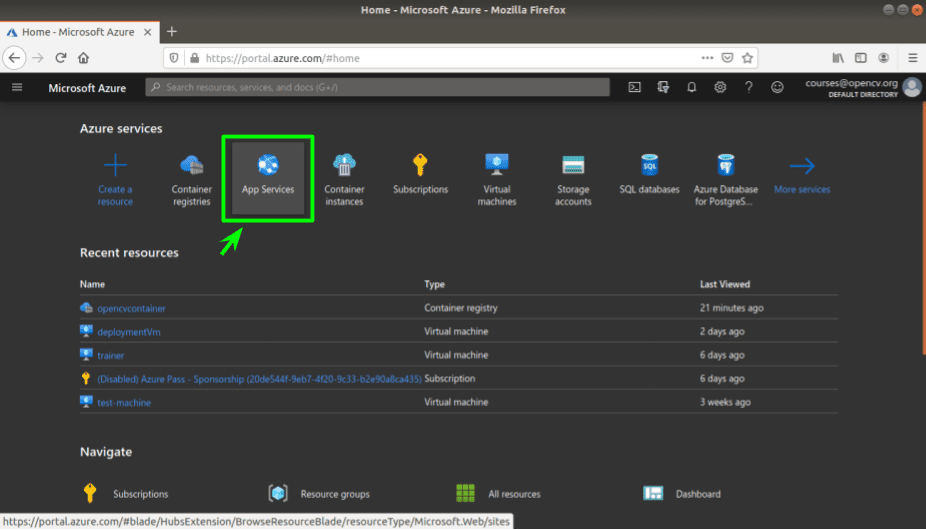Click 'Container registry' type cell
This screenshot has height=530, width=926.
461,308
